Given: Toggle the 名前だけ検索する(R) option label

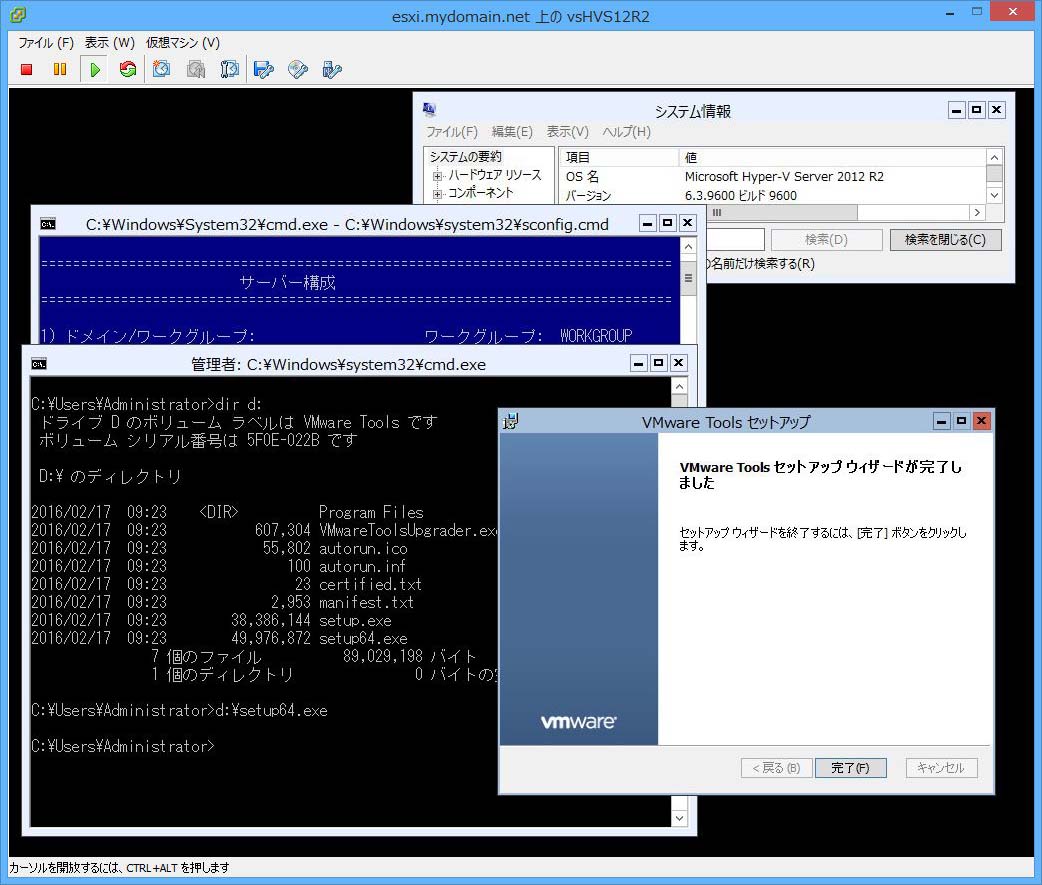Looking at the screenshot, I should coord(760,264).
